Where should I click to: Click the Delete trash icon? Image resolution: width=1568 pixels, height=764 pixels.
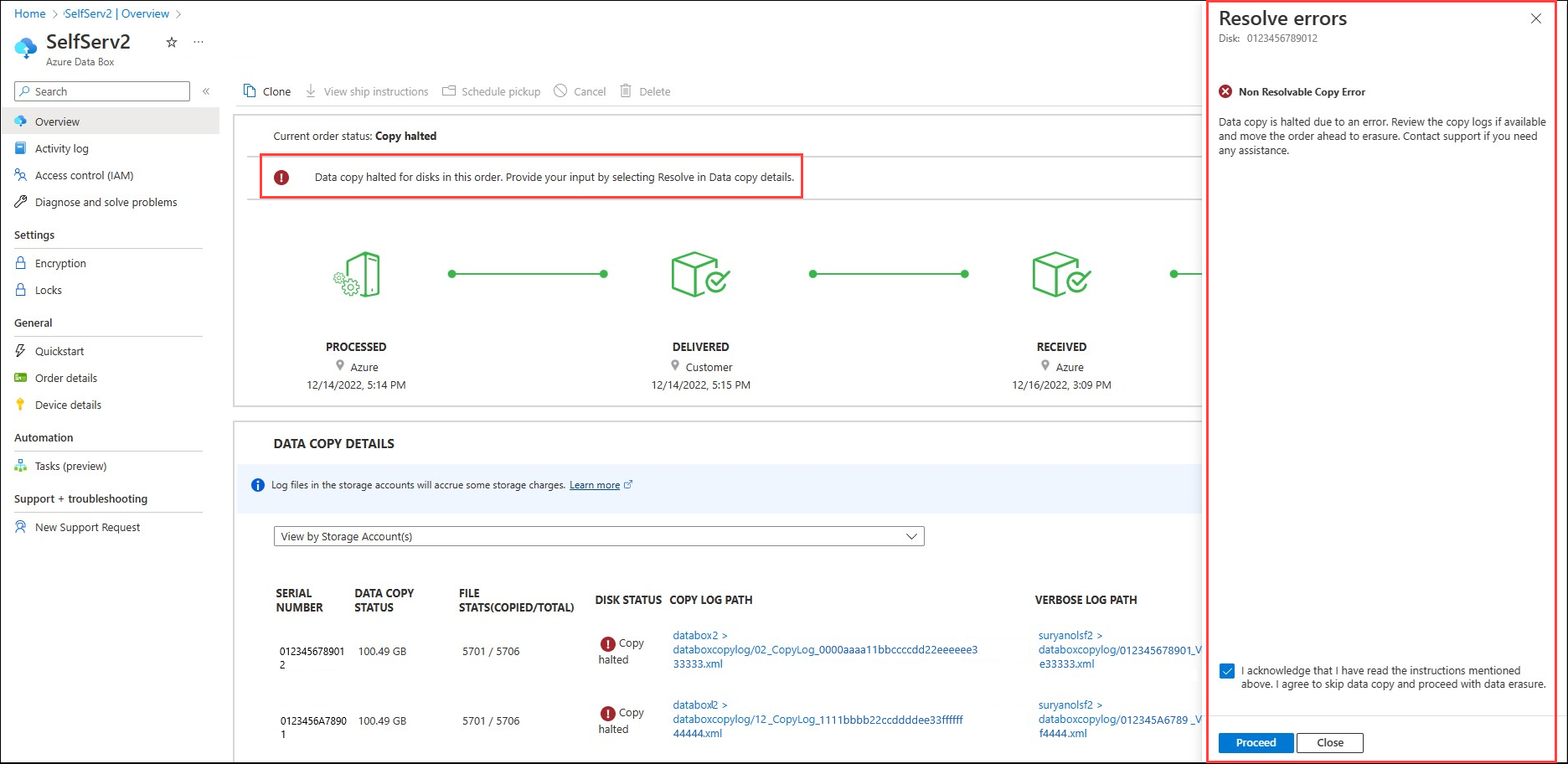coord(626,91)
